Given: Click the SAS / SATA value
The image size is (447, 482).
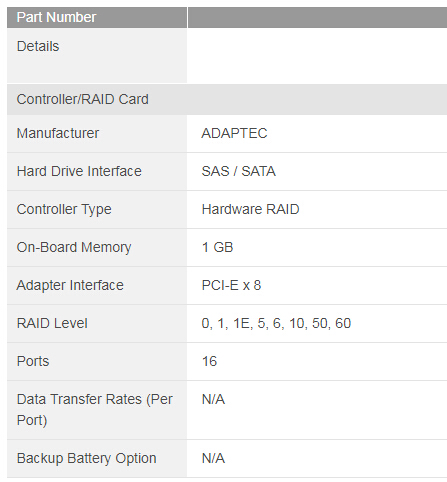Looking at the screenshot, I should tap(239, 171).
